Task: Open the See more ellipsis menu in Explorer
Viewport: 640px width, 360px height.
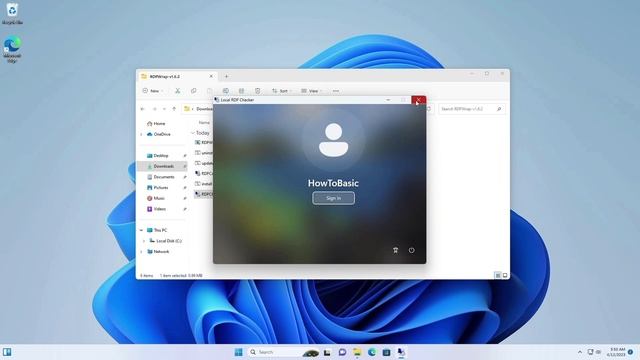Action: (336, 91)
